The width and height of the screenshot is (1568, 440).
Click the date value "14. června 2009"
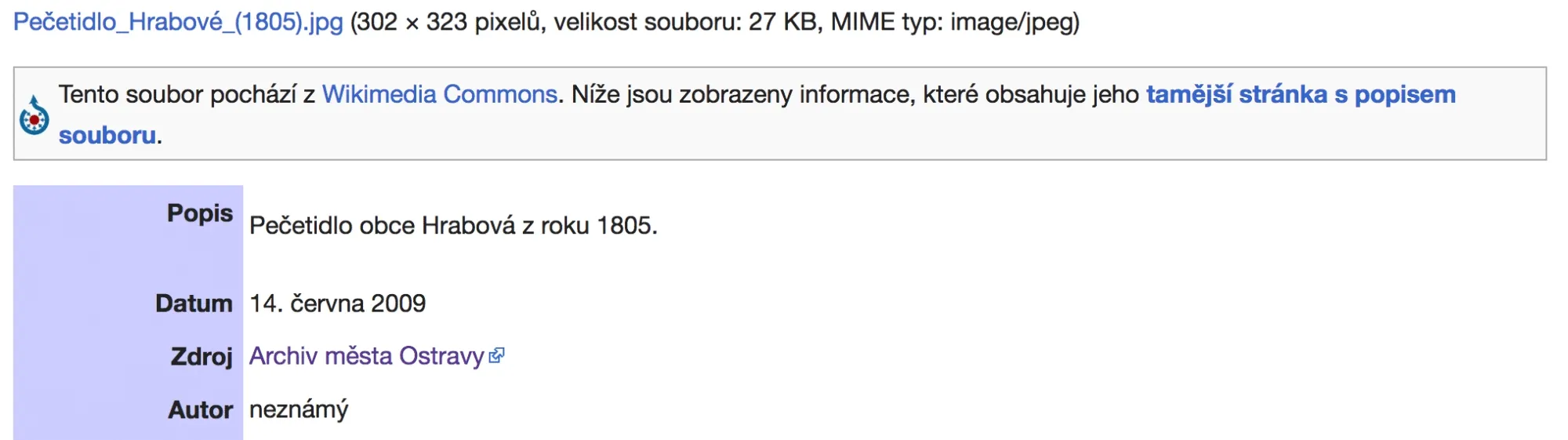pyautogui.click(x=337, y=304)
